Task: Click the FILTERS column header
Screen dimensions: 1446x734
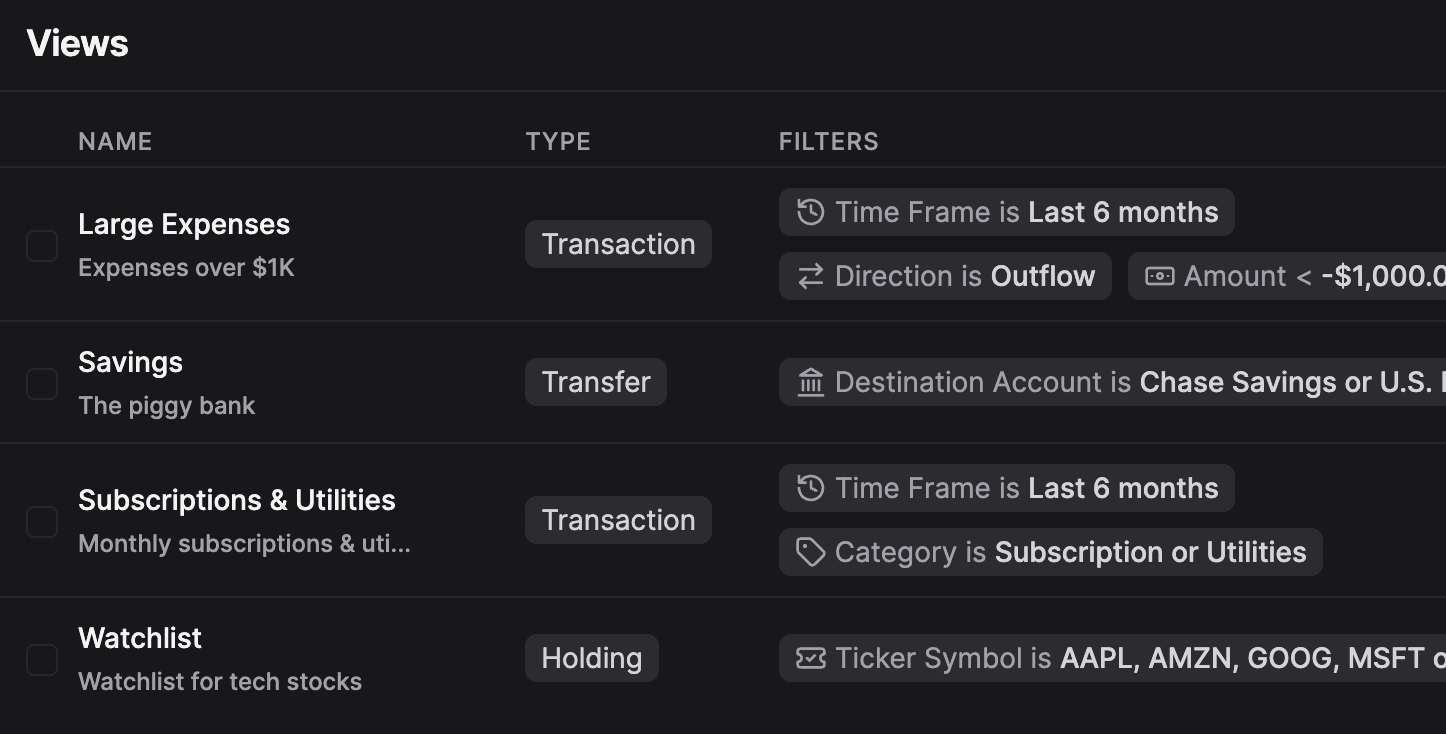Action: (828, 141)
